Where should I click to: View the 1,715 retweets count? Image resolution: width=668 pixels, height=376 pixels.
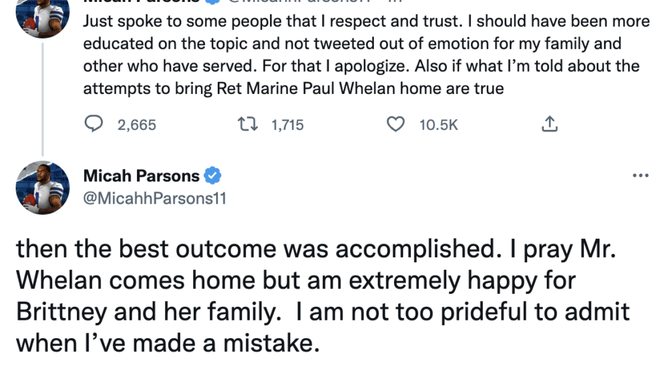287,125
